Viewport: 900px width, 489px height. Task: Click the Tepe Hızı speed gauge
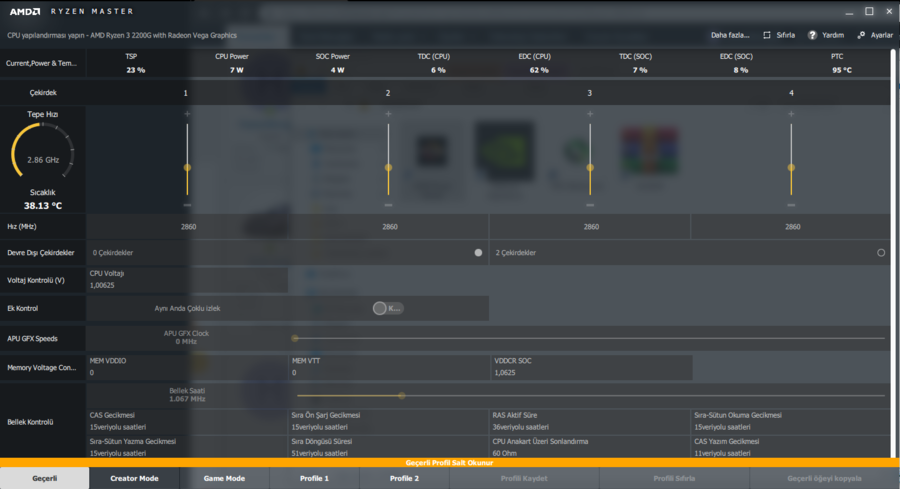pyautogui.click(x=43, y=152)
